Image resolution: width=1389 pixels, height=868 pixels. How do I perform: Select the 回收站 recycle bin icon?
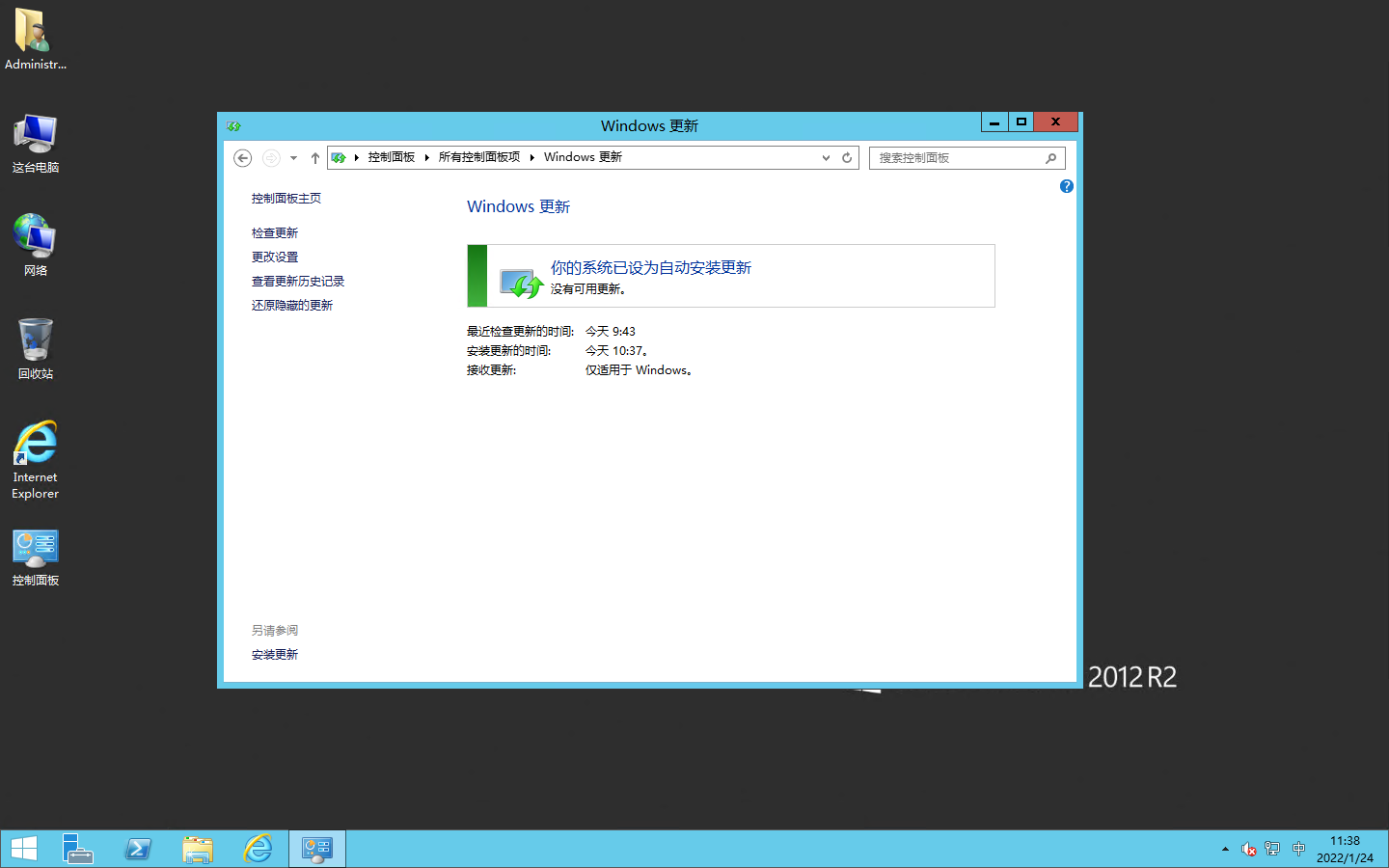pos(35,348)
